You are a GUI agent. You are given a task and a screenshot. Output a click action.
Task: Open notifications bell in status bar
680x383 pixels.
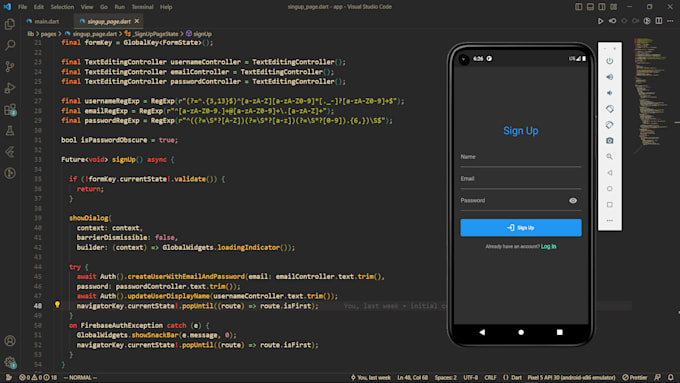pos(670,377)
